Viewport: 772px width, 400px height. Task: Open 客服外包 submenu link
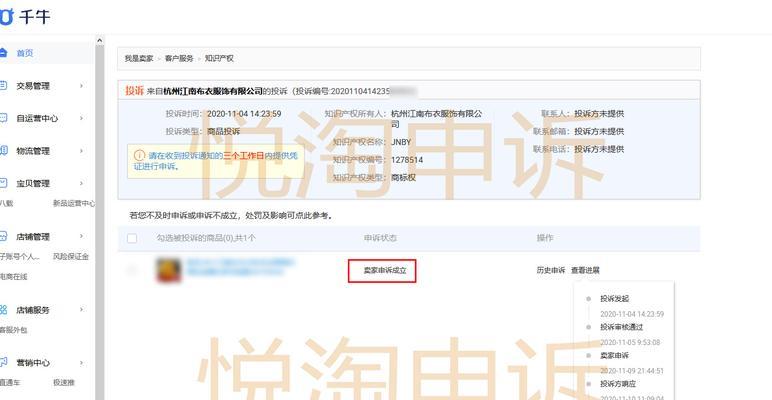tap(14, 330)
